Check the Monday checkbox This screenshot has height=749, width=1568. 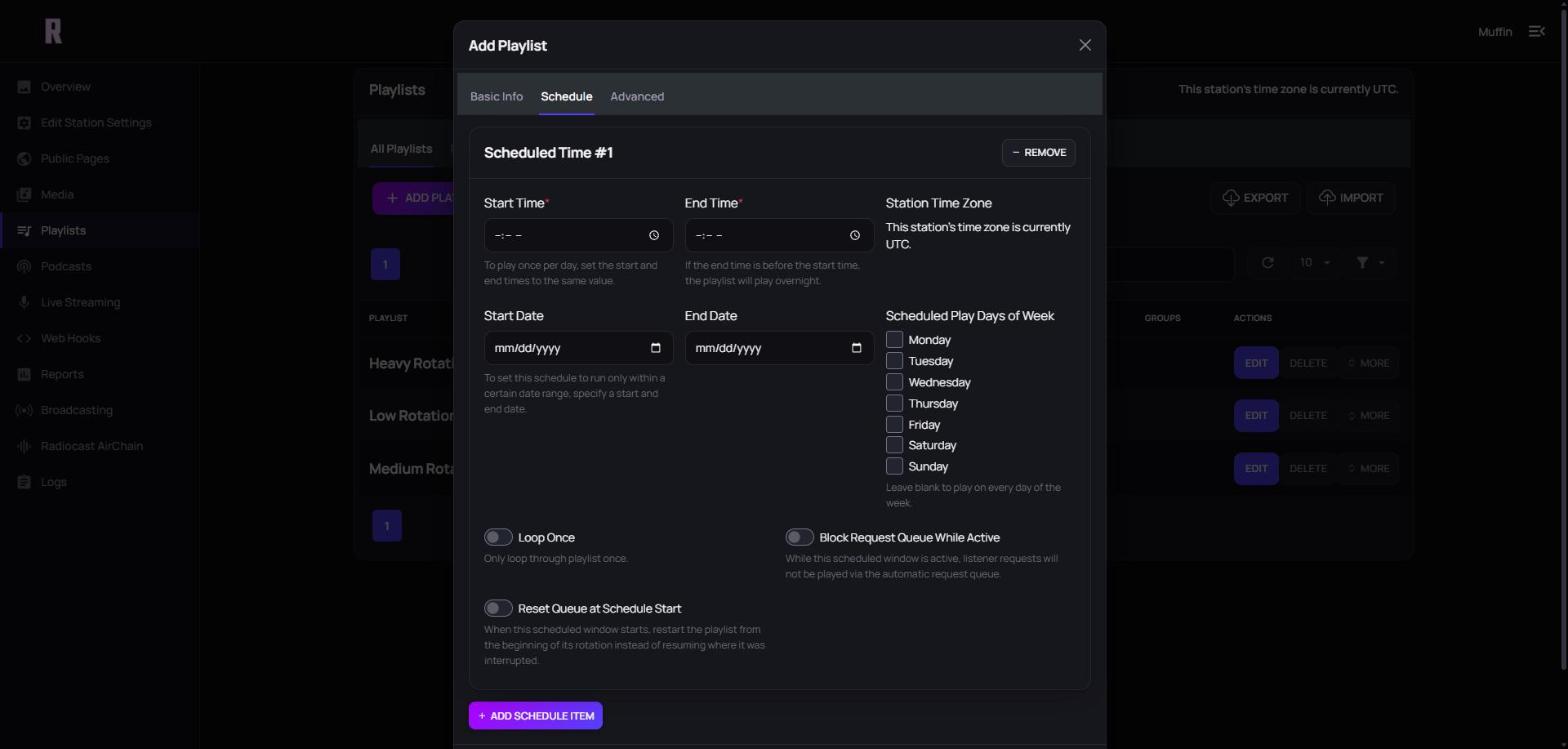tap(894, 340)
